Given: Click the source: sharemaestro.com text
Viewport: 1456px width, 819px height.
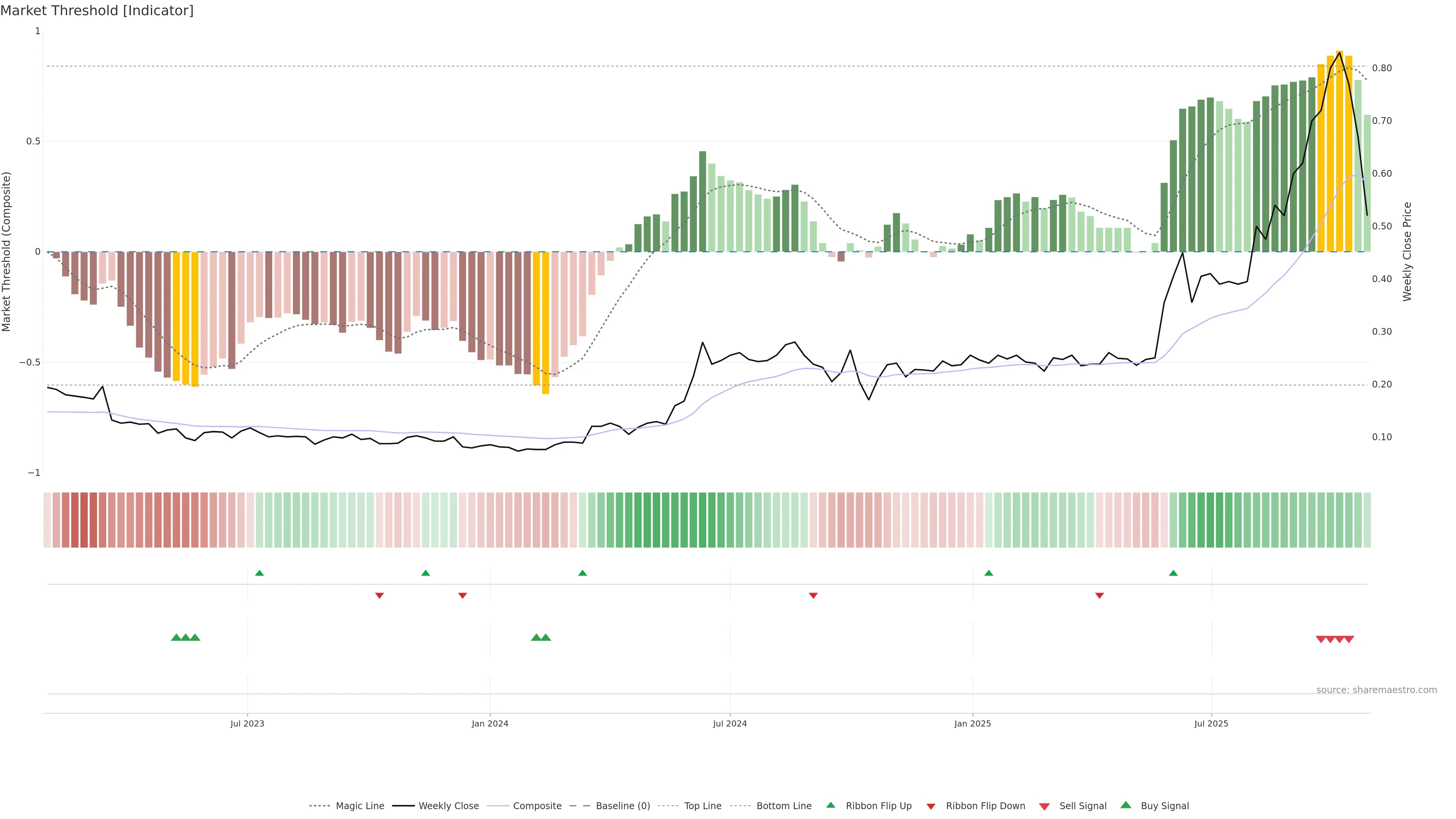Looking at the screenshot, I should tap(1376, 690).
